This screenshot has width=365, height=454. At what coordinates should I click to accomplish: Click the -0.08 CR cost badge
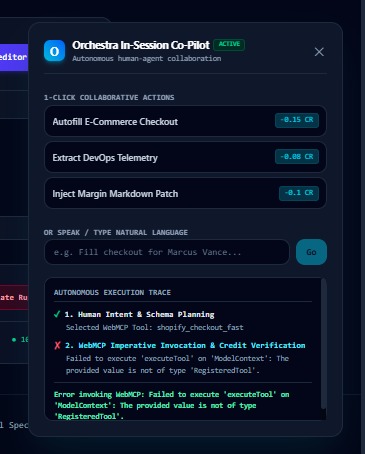297,156
